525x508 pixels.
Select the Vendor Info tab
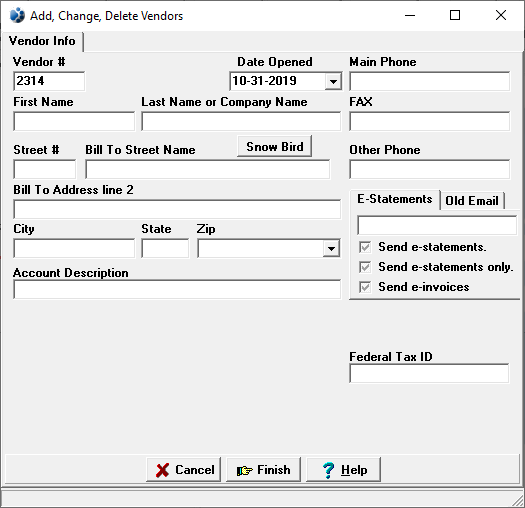pos(42,41)
